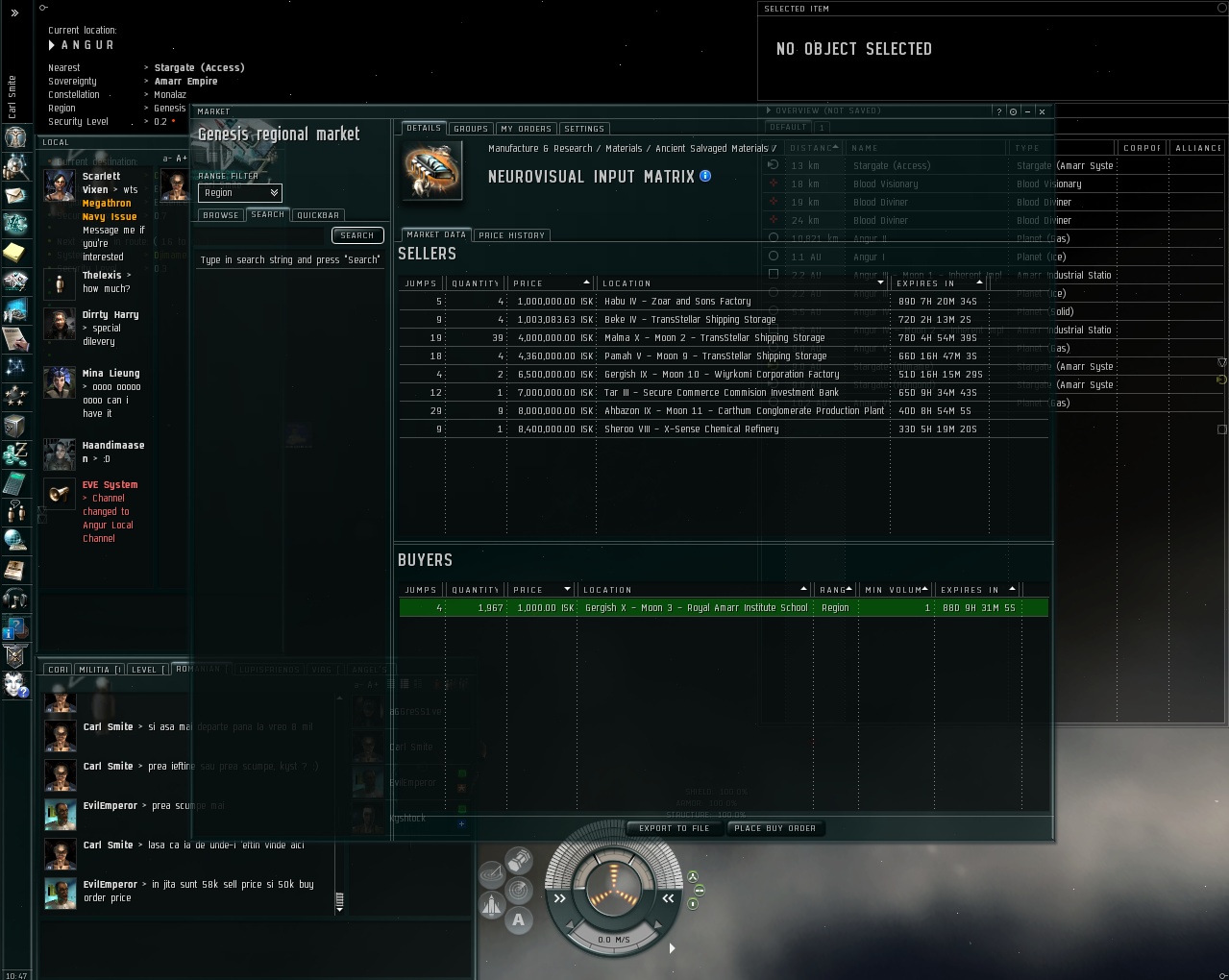Switch to the Militia chat tab
Viewport: 1229px width, 980px height.
(100, 670)
